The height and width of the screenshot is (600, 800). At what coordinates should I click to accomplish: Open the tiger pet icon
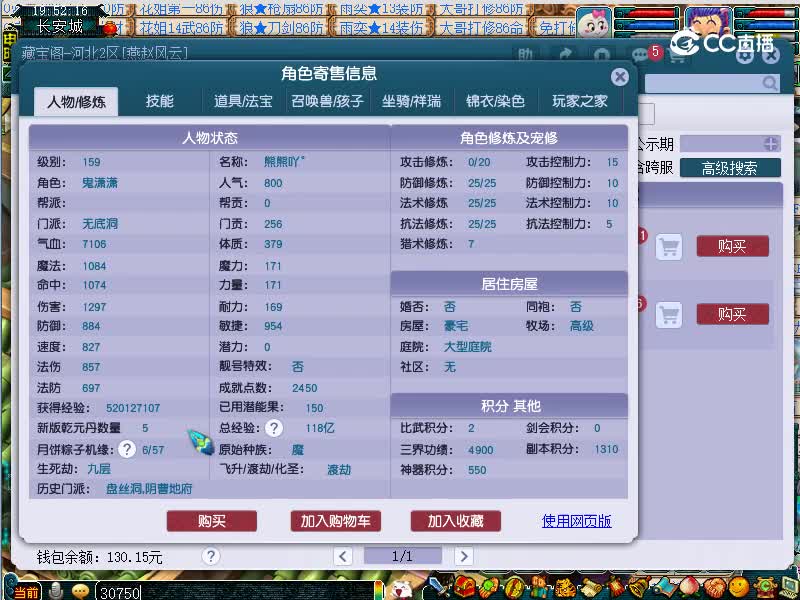565,589
